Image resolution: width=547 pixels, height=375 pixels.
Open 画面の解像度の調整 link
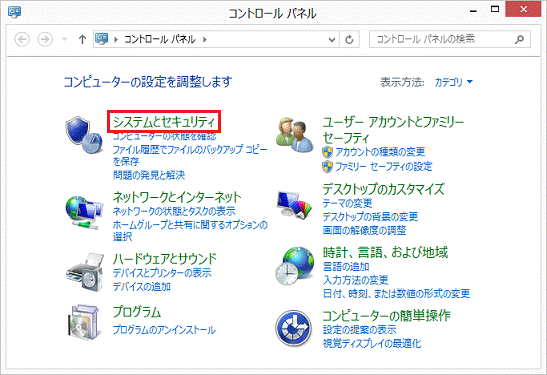(x=365, y=230)
